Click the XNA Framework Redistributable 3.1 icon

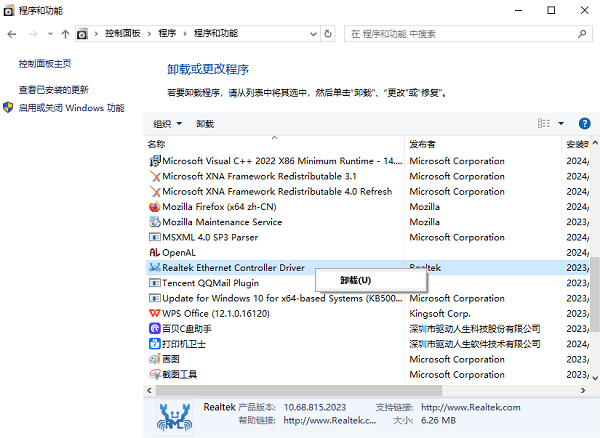(x=155, y=176)
